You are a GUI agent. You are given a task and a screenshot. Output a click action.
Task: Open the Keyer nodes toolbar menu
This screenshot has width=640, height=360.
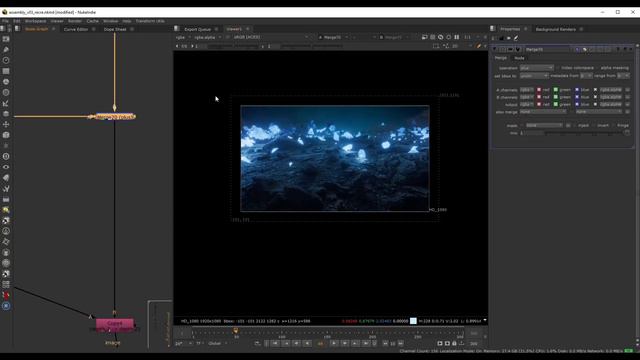[x=6, y=103]
